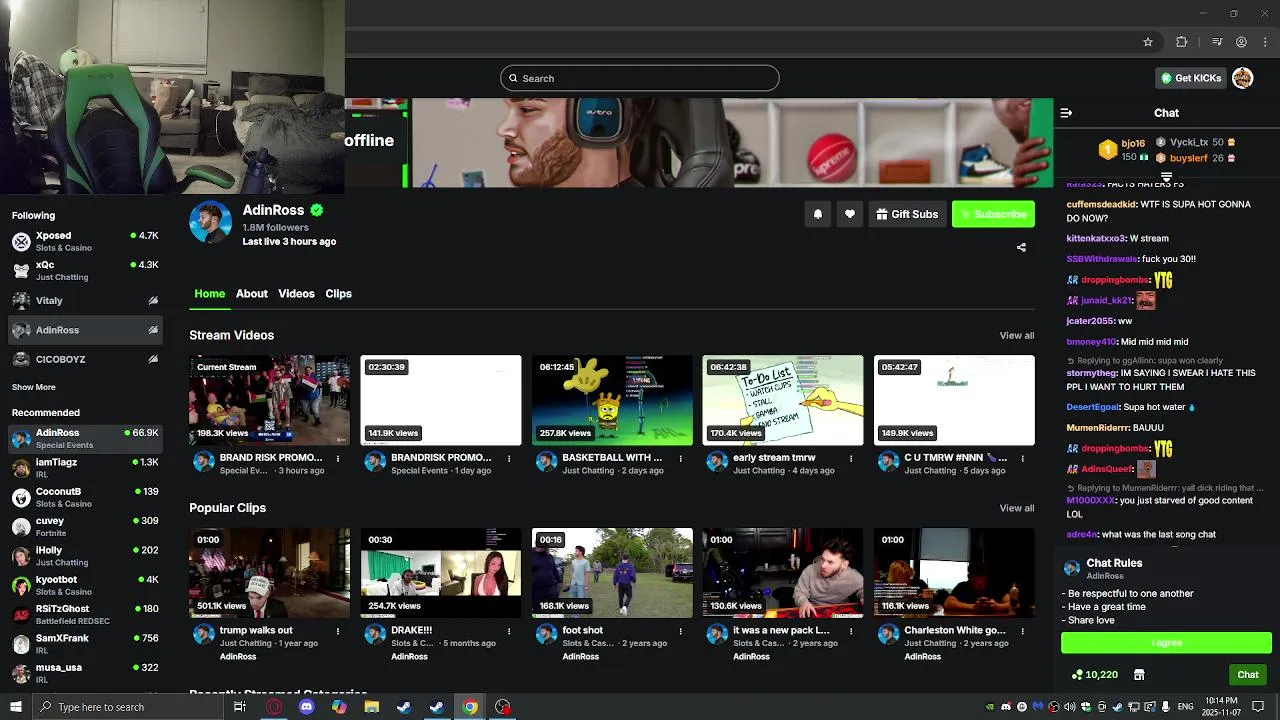Open Discord from the taskbar
This screenshot has width=1280, height=720.
tap(307, 707)
